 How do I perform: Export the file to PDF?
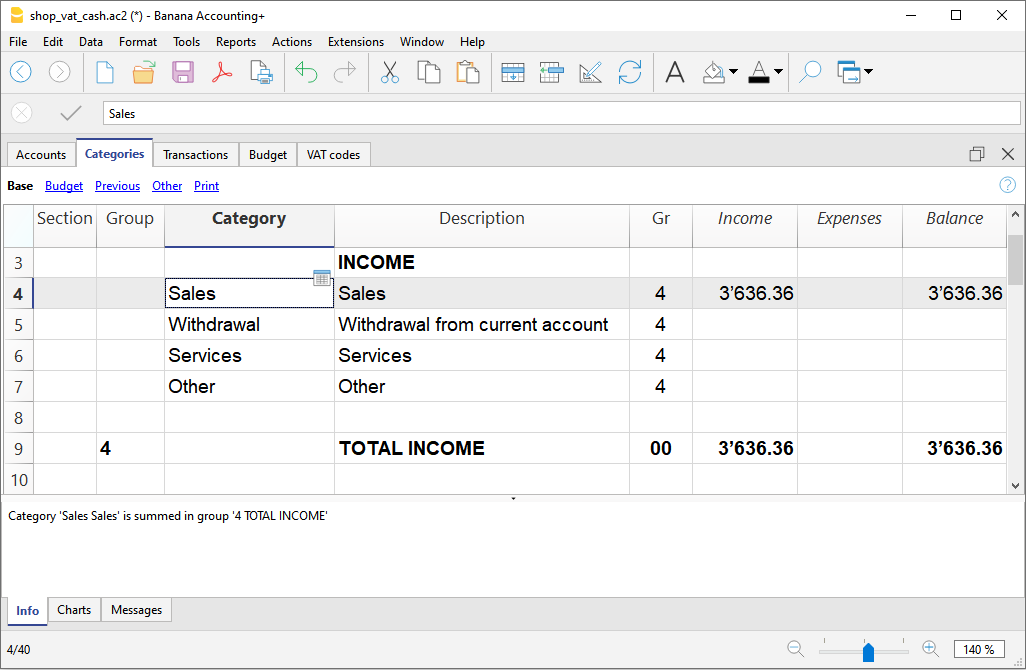(222, 72)
